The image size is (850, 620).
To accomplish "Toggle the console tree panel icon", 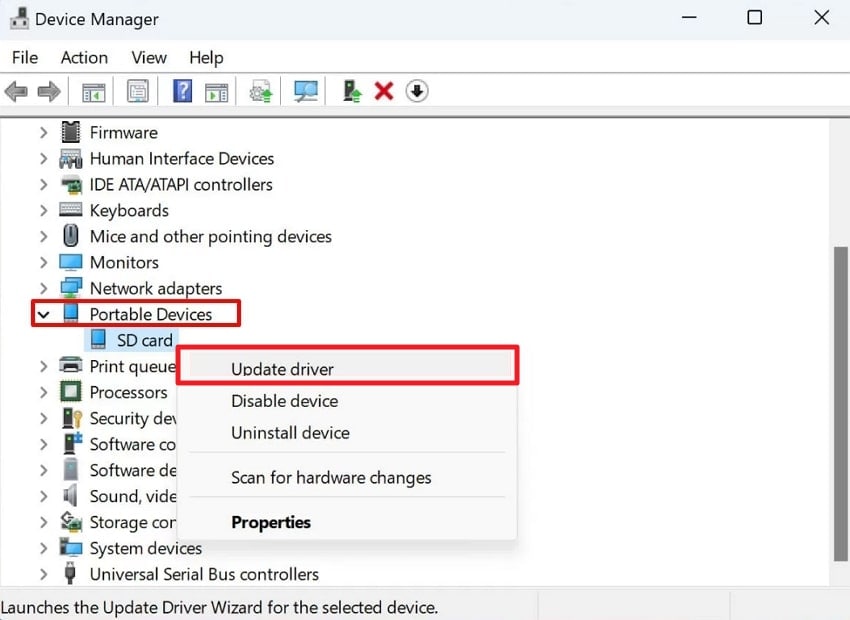I will coord(92,91).
